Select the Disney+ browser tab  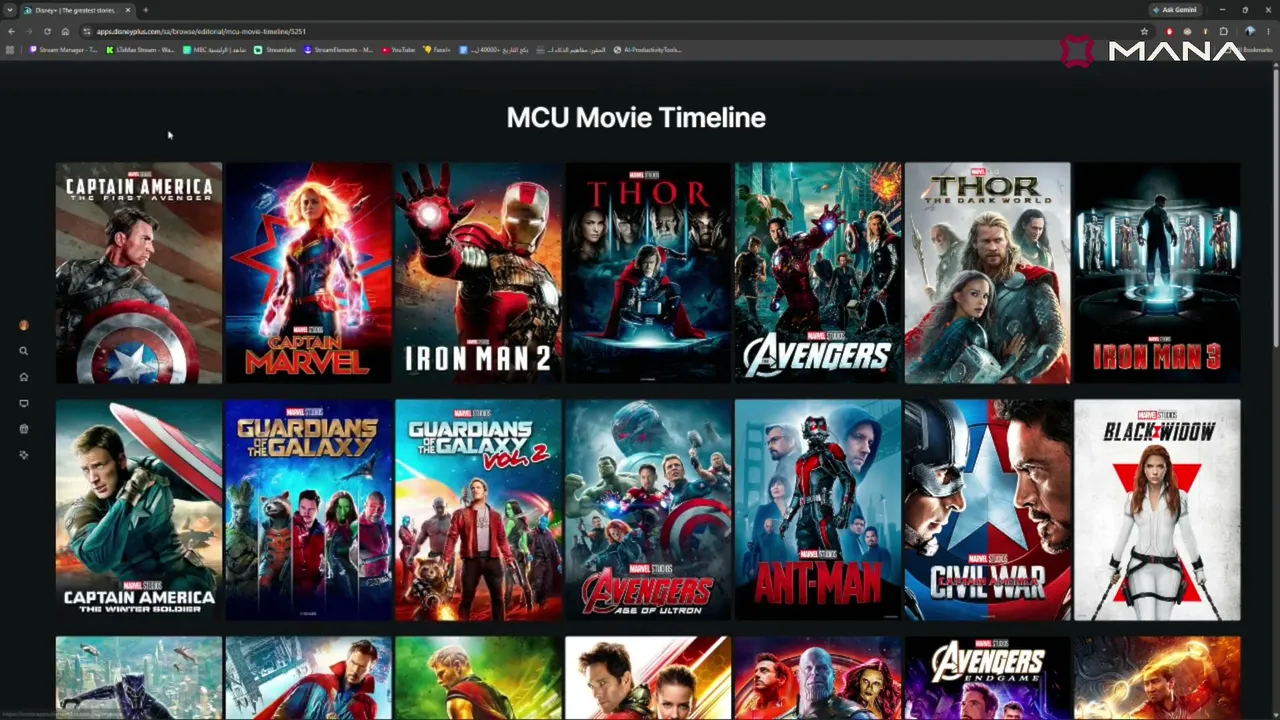[x=78, y=10]
